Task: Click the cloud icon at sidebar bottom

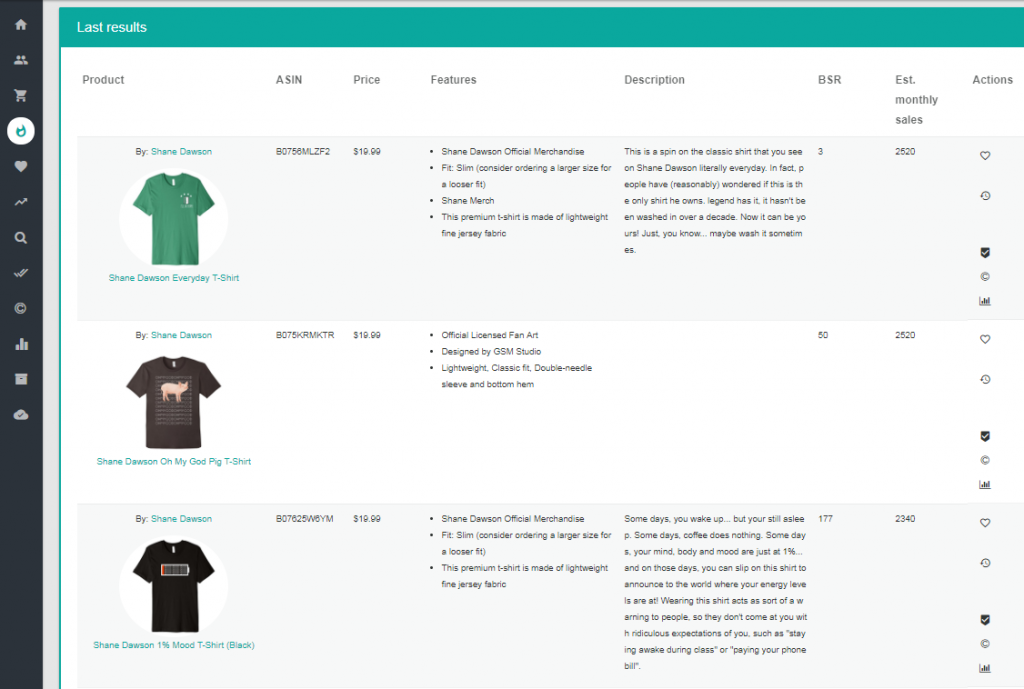Action: click(x=20, y=414)
